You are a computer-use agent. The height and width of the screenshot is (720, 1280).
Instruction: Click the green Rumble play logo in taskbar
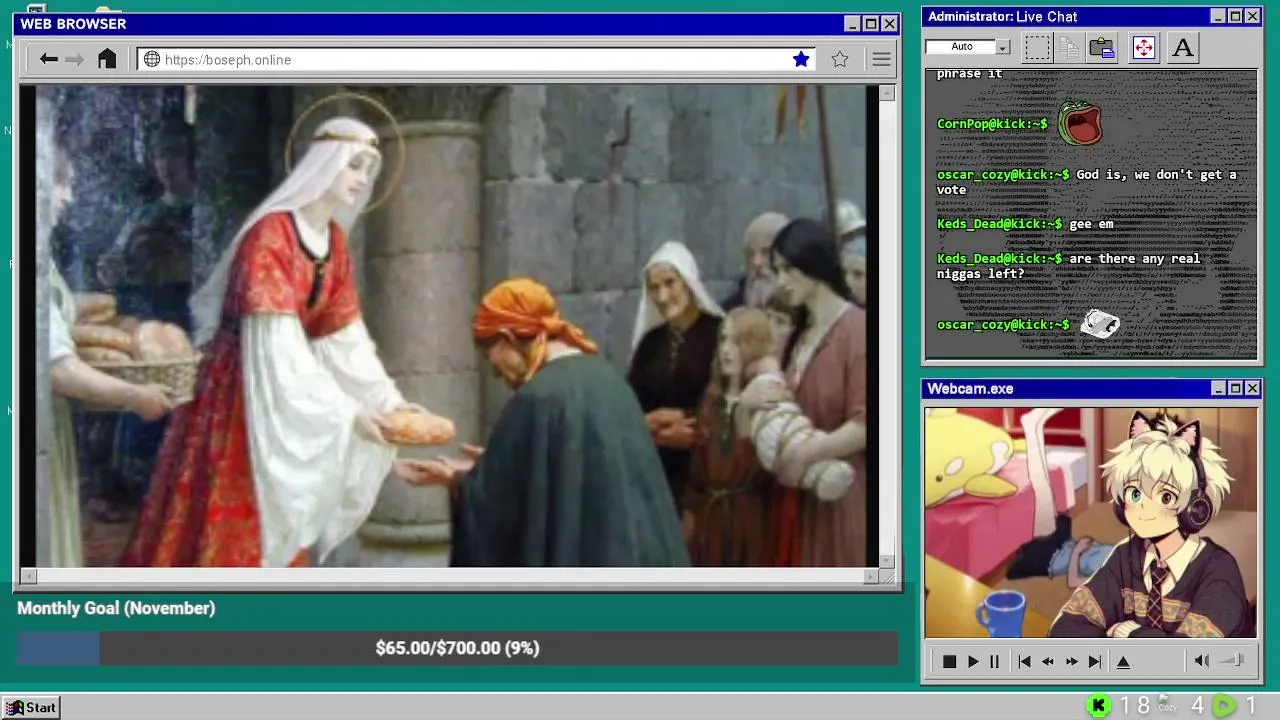(1224, 706)
